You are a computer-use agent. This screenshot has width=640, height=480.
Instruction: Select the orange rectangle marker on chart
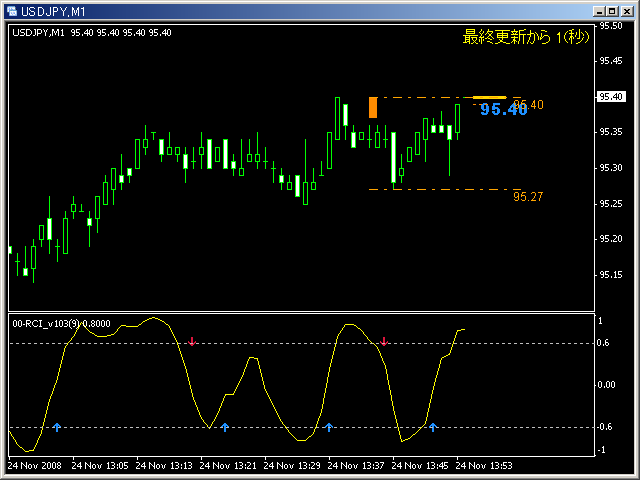[x=373, y=107]
